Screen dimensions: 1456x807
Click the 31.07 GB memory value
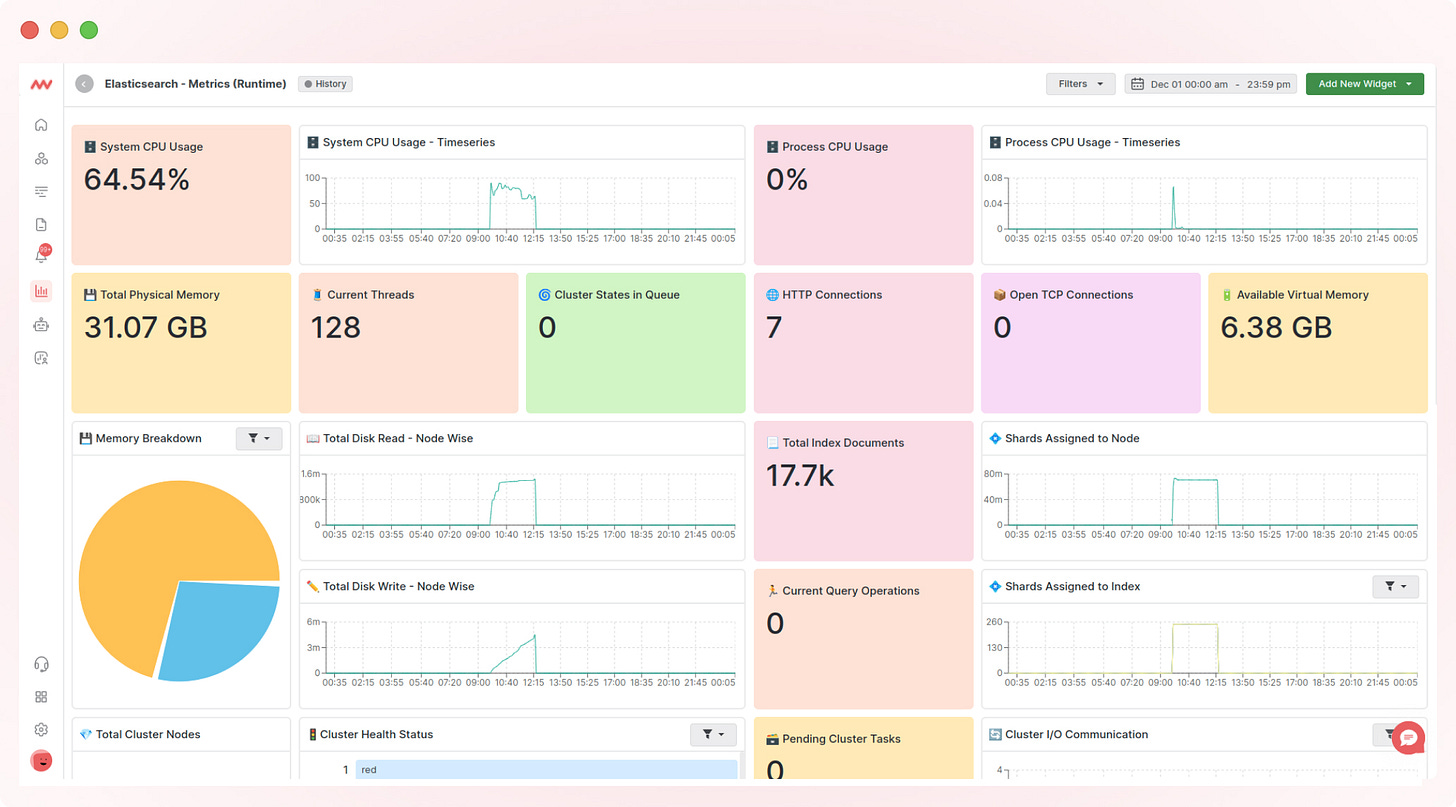pos(146,328)
